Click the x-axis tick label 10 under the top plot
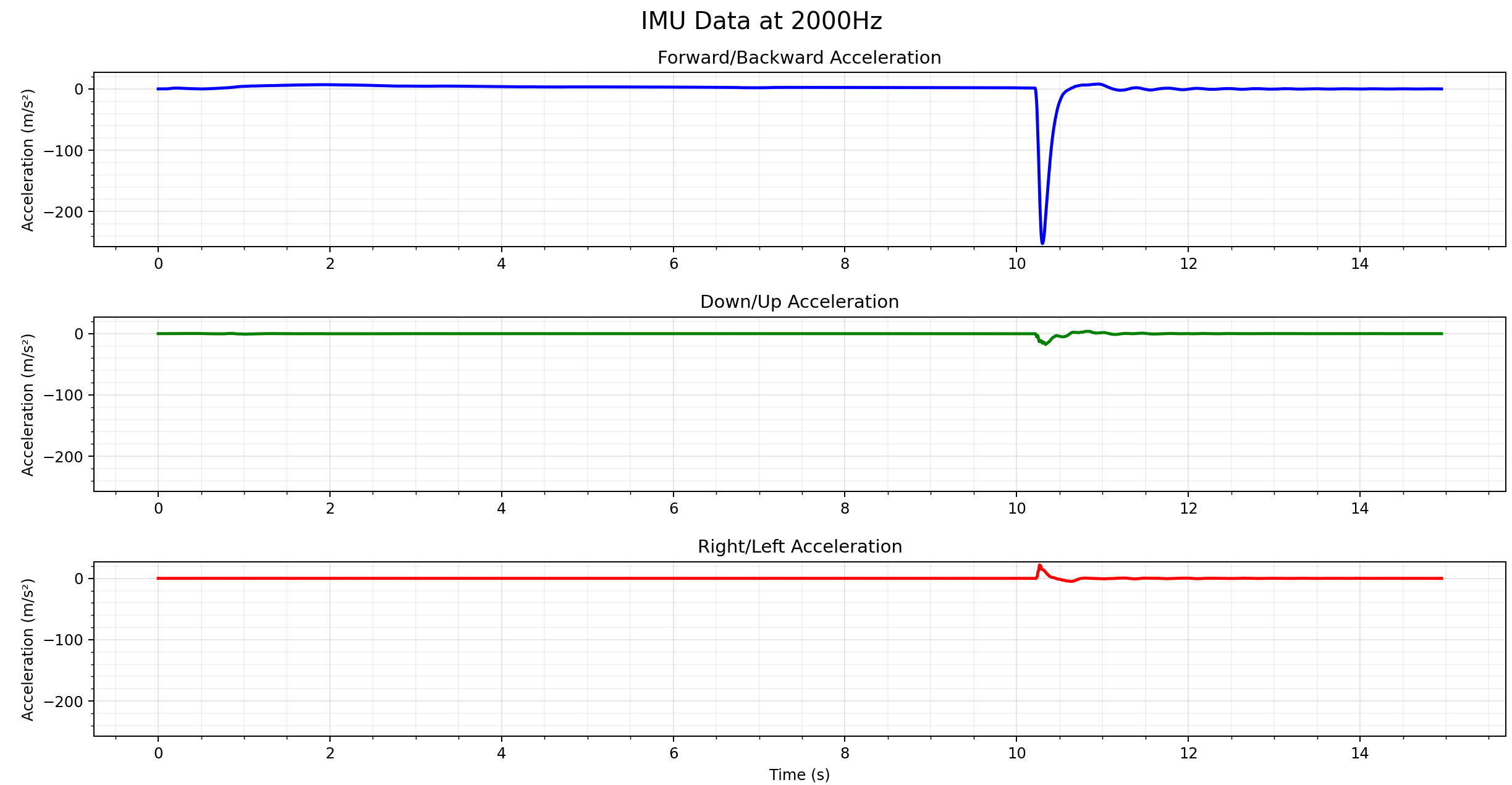Image resolution: width=1512 pixels, height=785 pixels. click(1016, 264)
